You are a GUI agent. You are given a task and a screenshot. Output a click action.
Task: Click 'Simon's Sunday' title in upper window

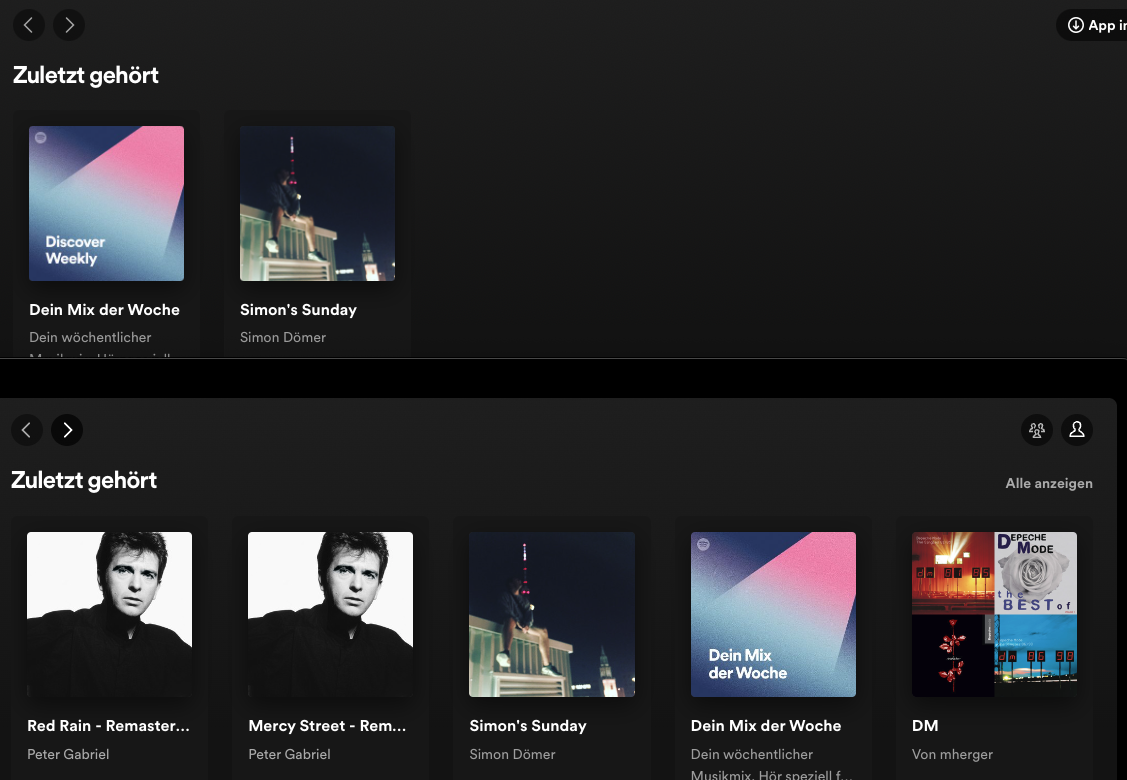(x=298, y=310)
